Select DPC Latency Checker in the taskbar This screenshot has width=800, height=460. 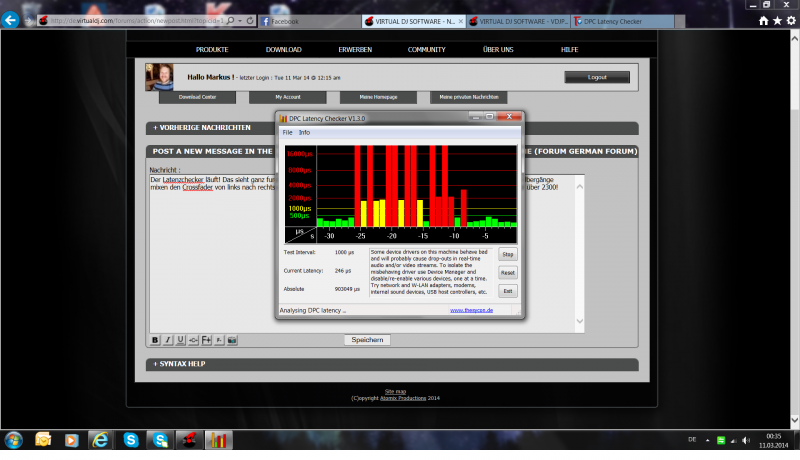(x=219, y=440)
